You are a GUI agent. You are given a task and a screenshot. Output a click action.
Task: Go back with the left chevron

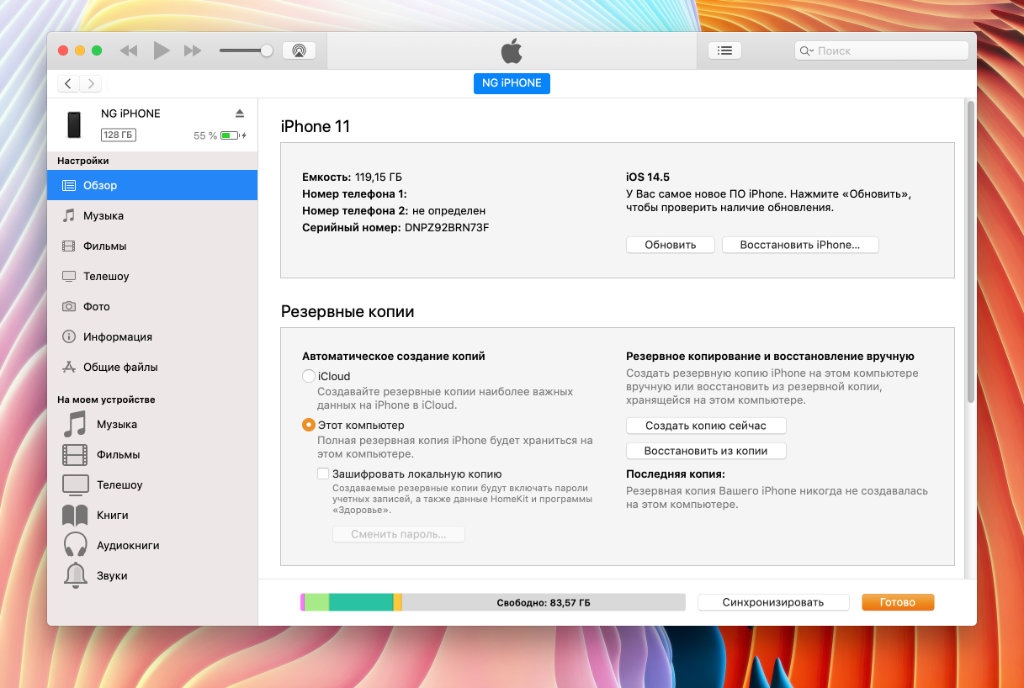point(68,84)
